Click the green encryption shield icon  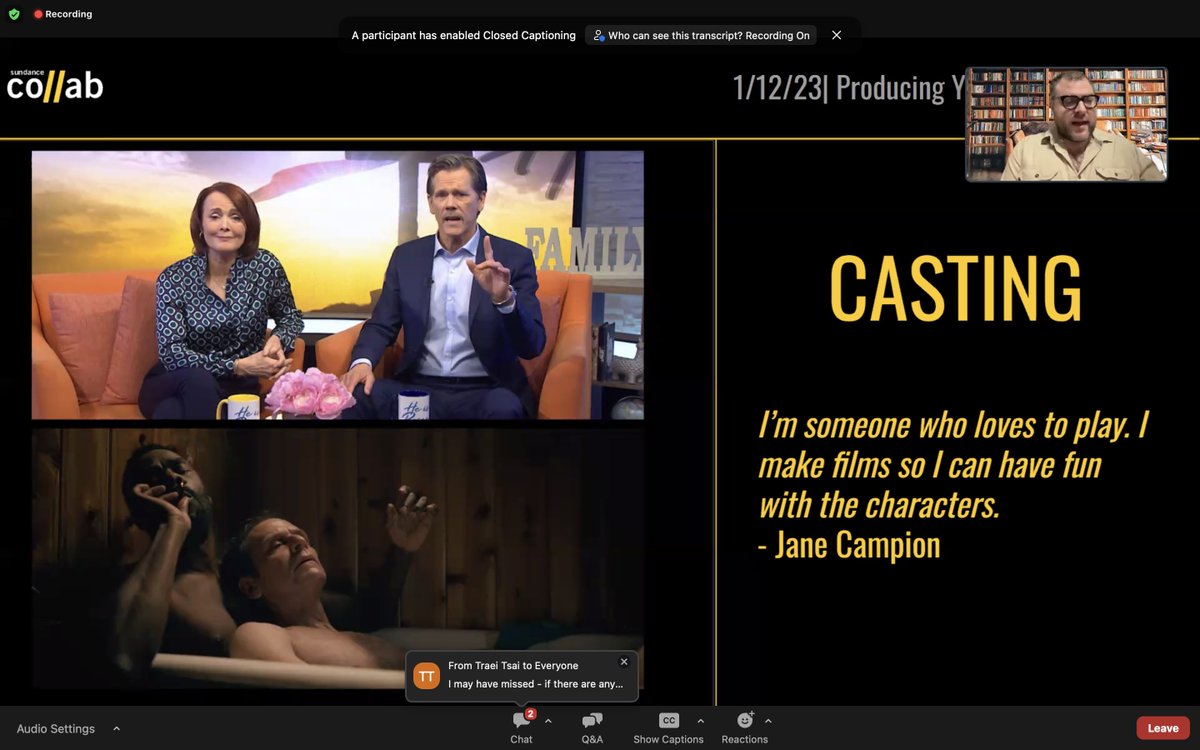(14, 14)
